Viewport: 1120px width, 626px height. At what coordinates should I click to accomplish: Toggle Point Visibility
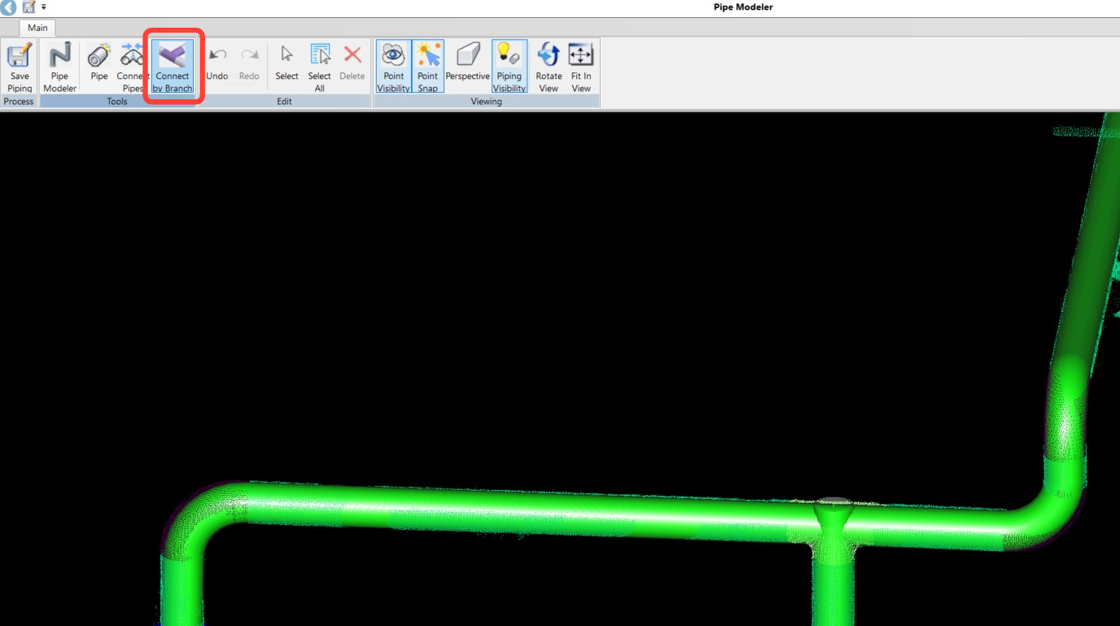393,67
